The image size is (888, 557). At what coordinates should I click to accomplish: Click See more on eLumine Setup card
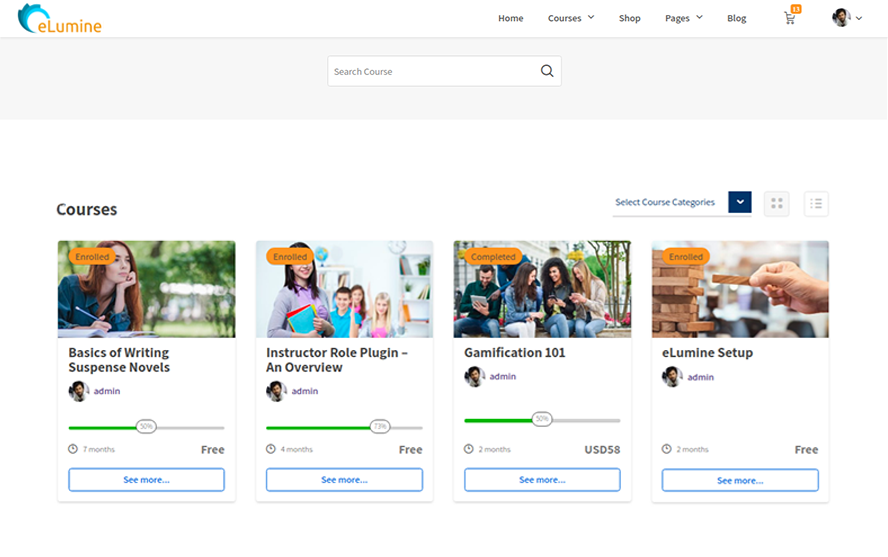740,480
